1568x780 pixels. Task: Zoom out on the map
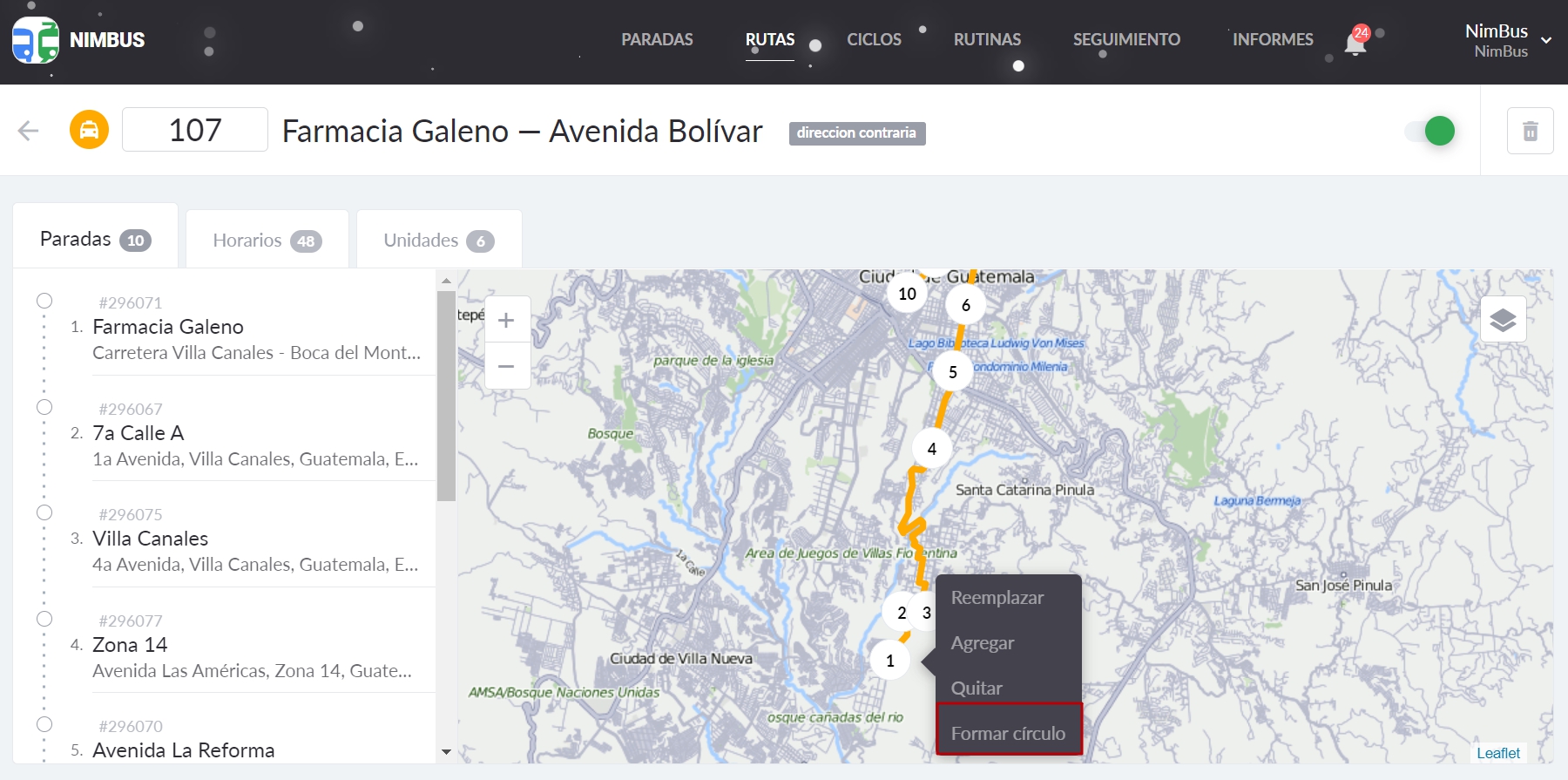click(506, 366)
